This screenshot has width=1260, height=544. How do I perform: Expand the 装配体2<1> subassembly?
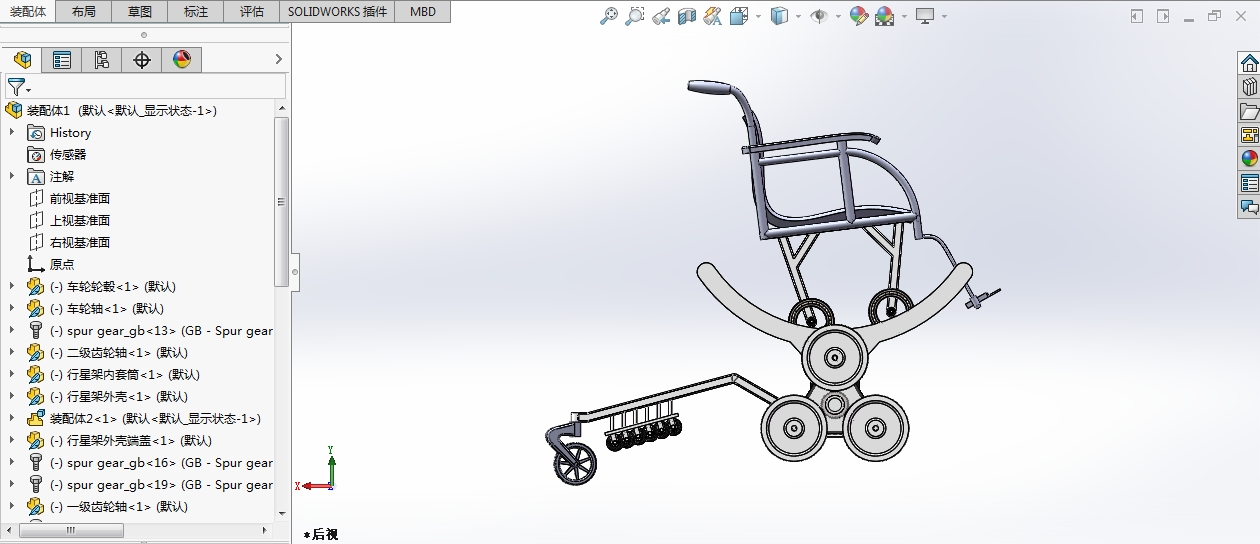point(12,419)
